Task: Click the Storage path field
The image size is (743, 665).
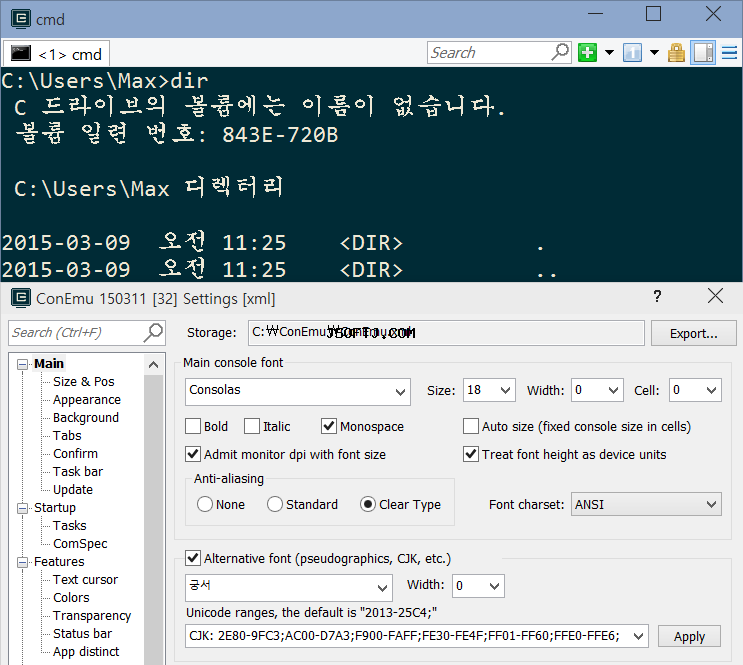Action: (446, 333)
